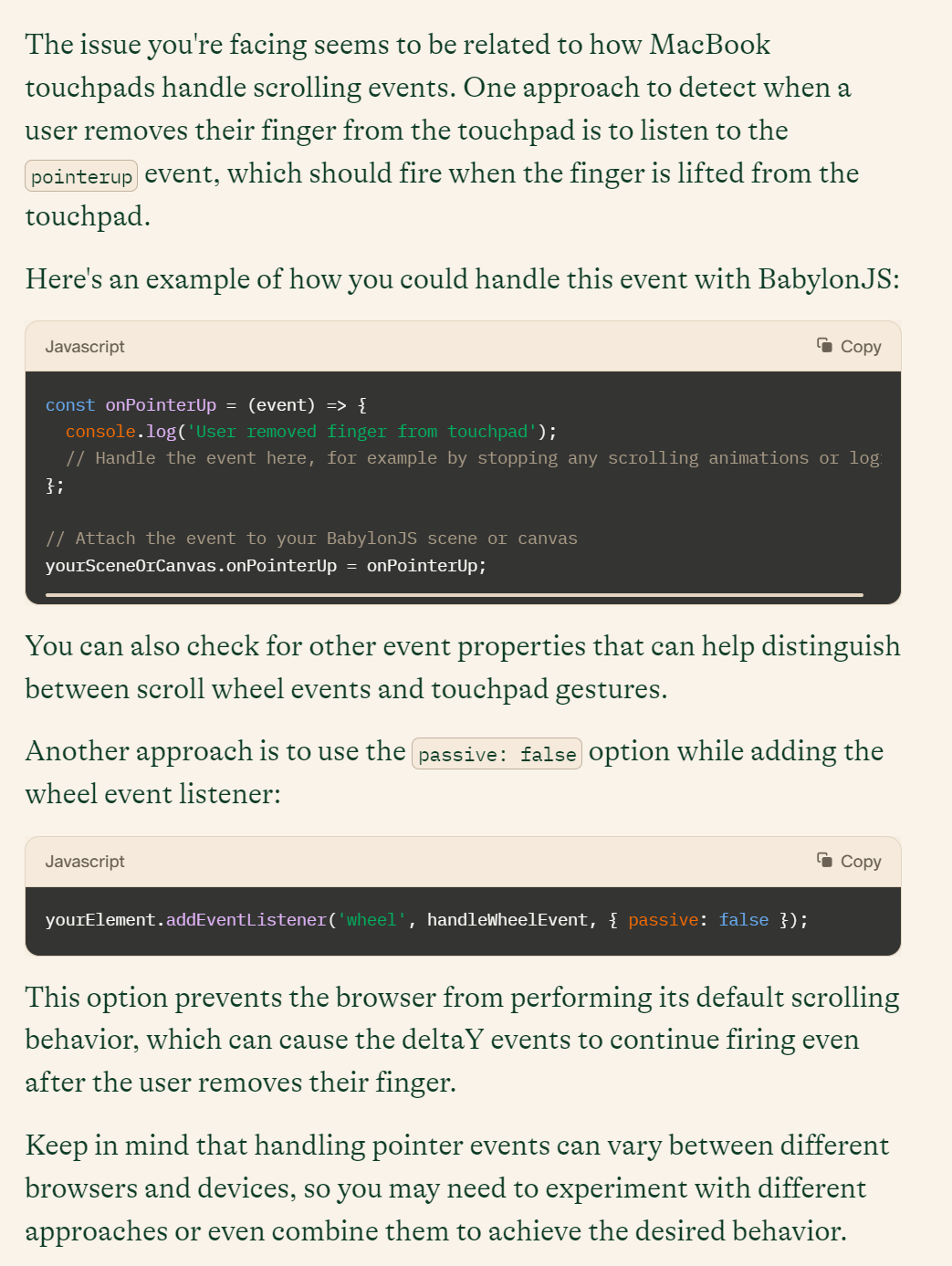Click the inline "passive: false" code chip
The width and height of the screenshot is (952, 1266).
pos(497,754)
